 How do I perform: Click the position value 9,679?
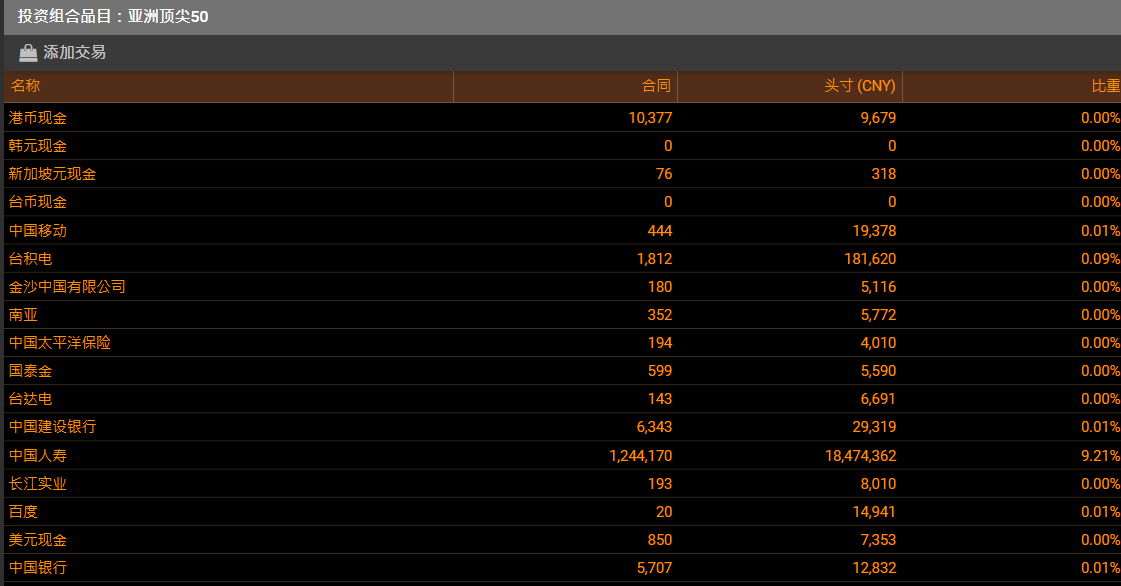(x=879, y=118)
